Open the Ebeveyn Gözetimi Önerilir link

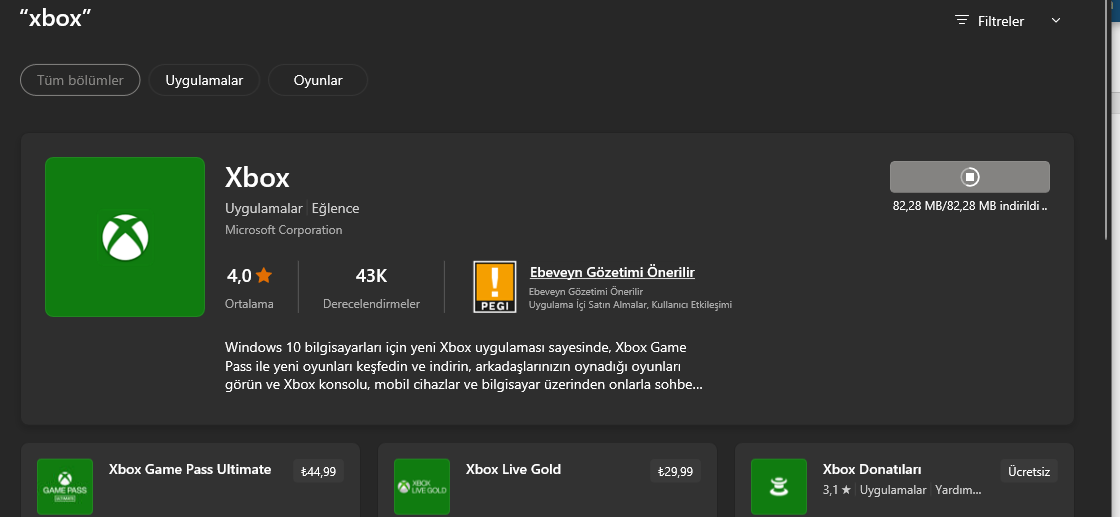(x=612, y=272)
